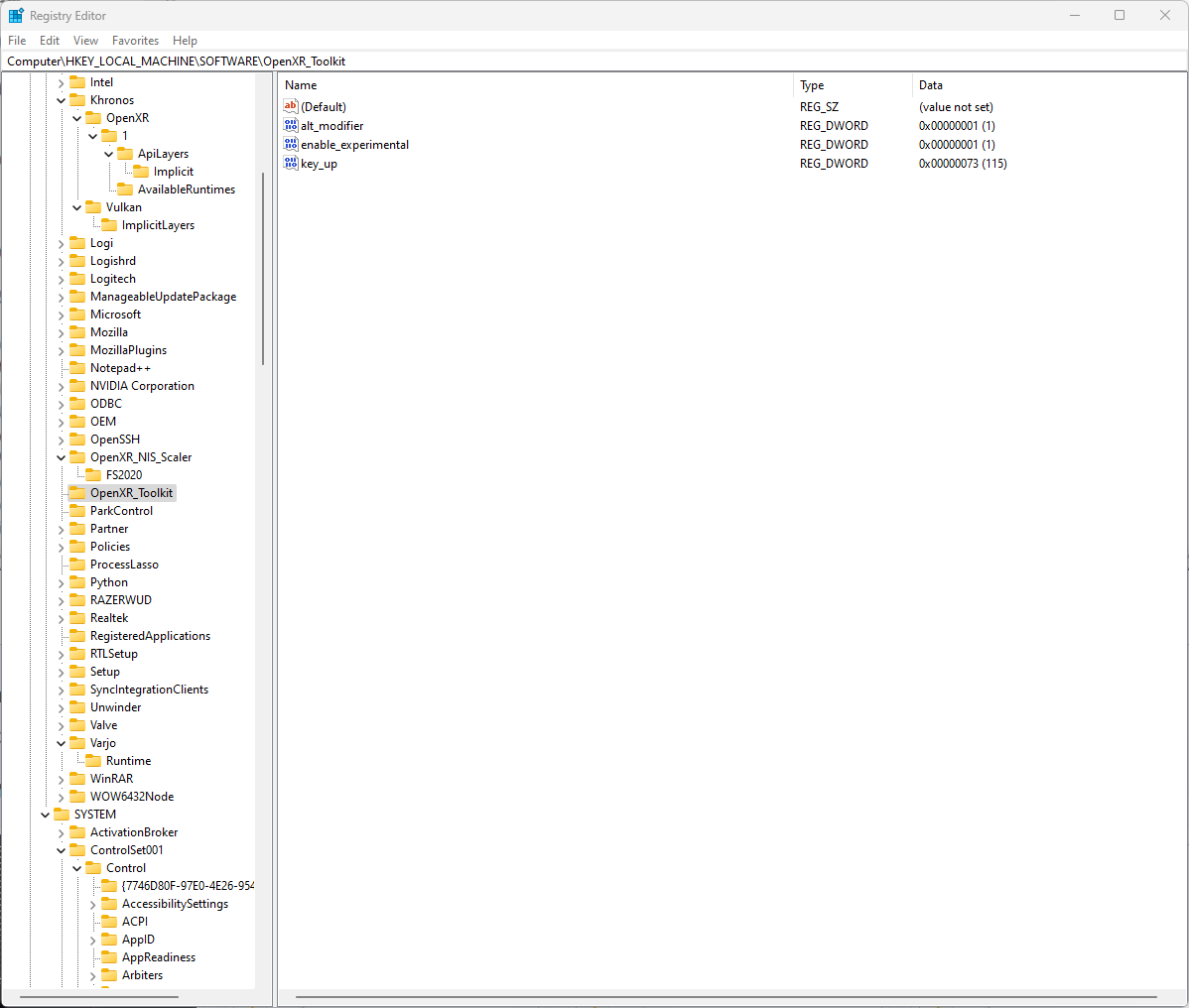The image size is (1189, 1008).
Task: Click the folder icon of SYSTEM
Action: (x=62, y=815)
